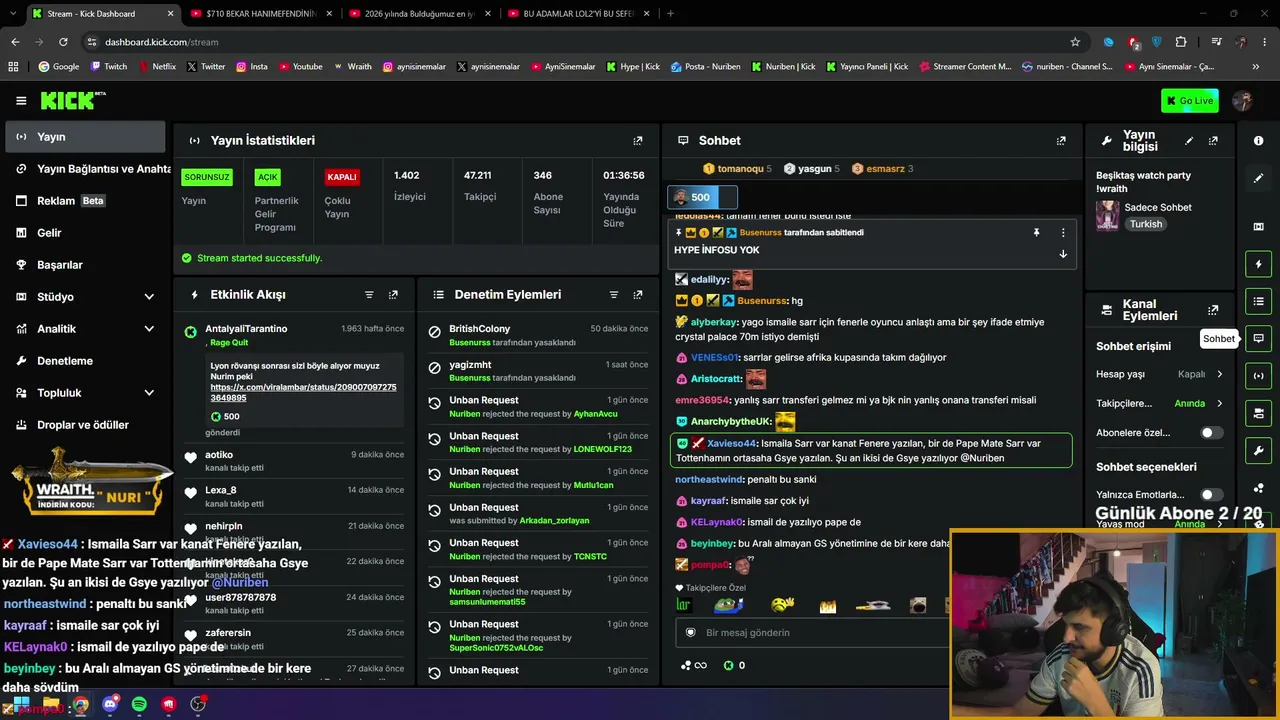This screenshot has height=720, width=1280.
Task: Open the Başarılar sidebar item
Action: 85,265
